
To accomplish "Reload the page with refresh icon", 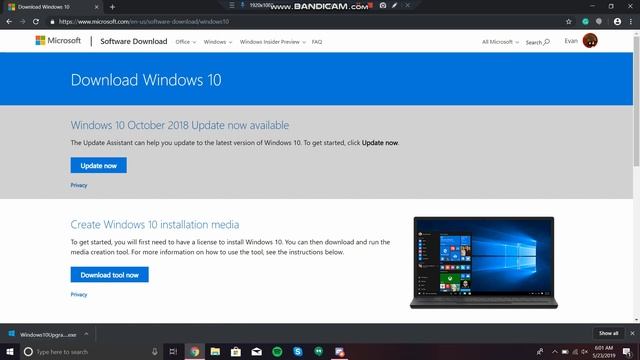I will (36, 22).
